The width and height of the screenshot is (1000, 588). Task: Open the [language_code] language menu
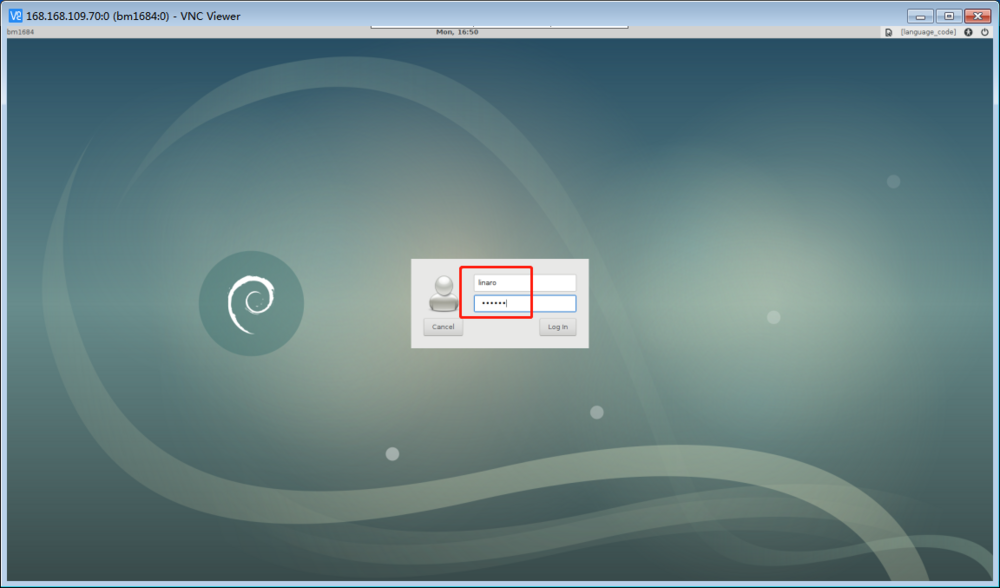point(928,32)
